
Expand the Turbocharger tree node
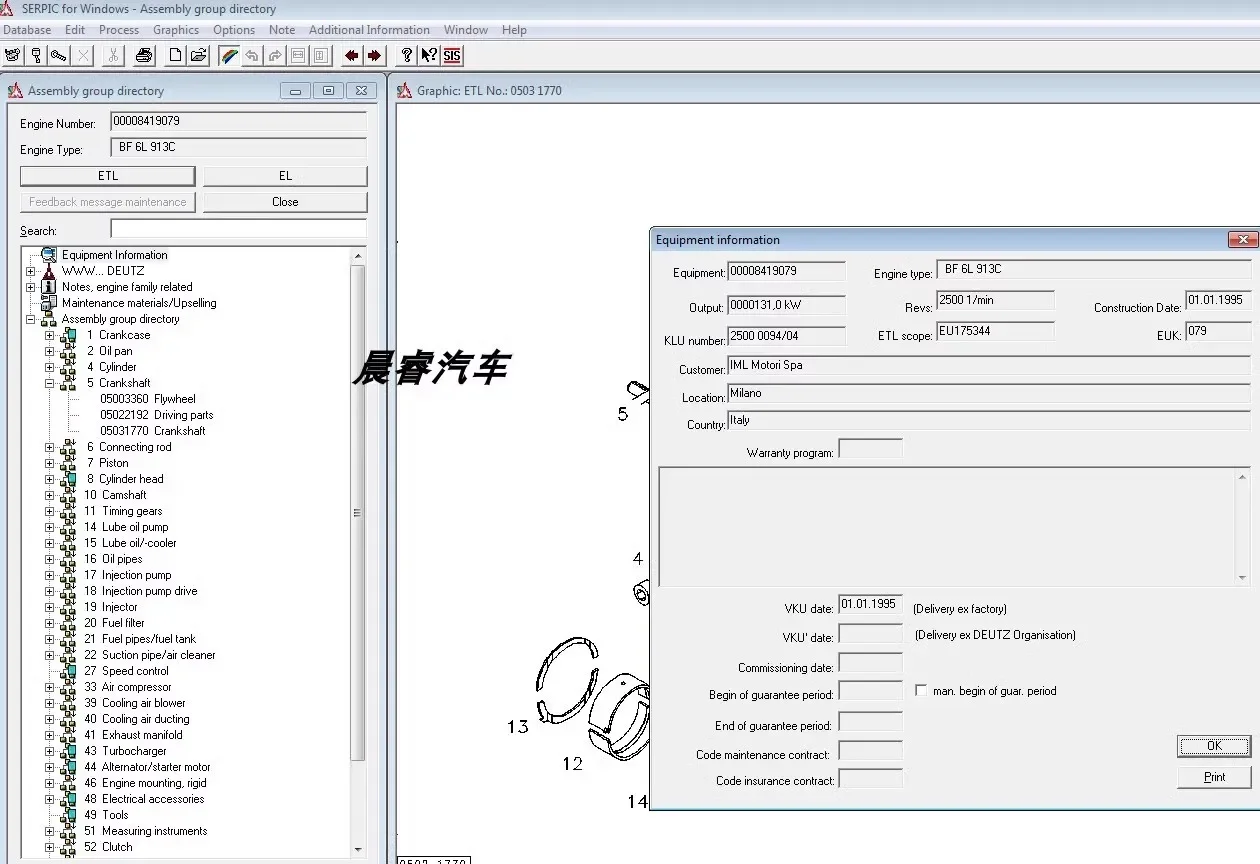tap(49, 751)
